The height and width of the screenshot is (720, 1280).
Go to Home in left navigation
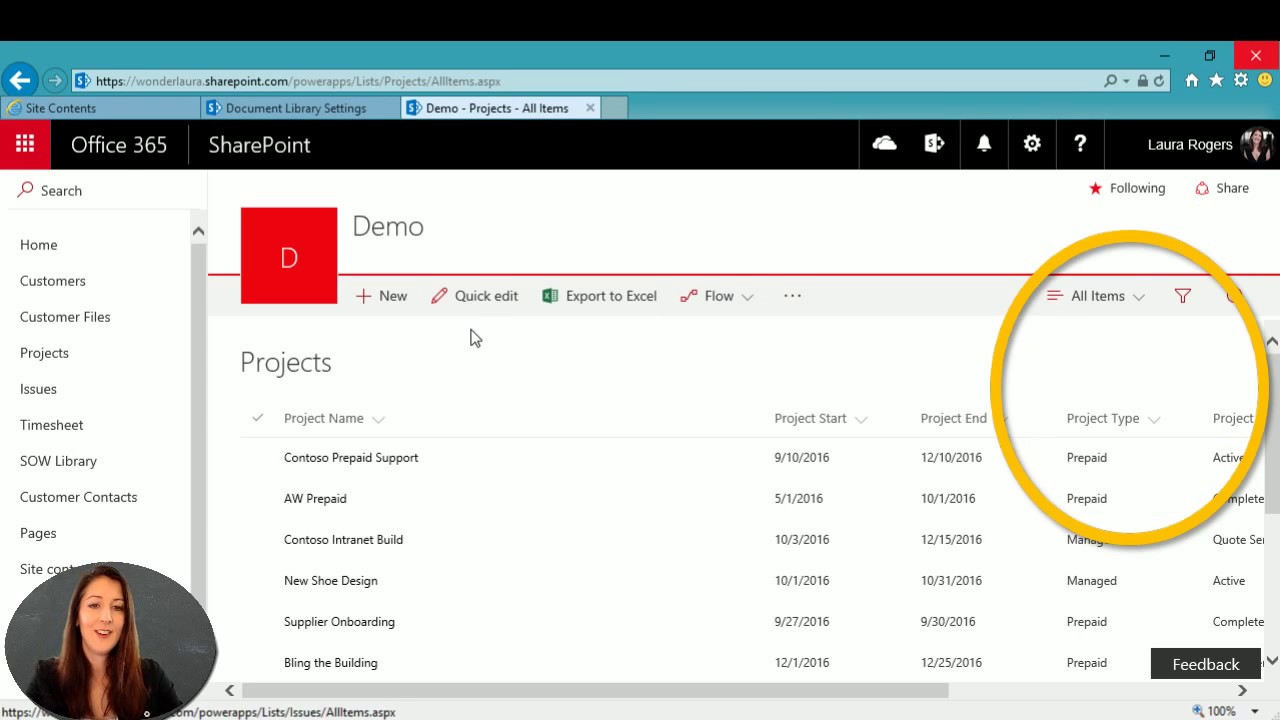[39, 245]
